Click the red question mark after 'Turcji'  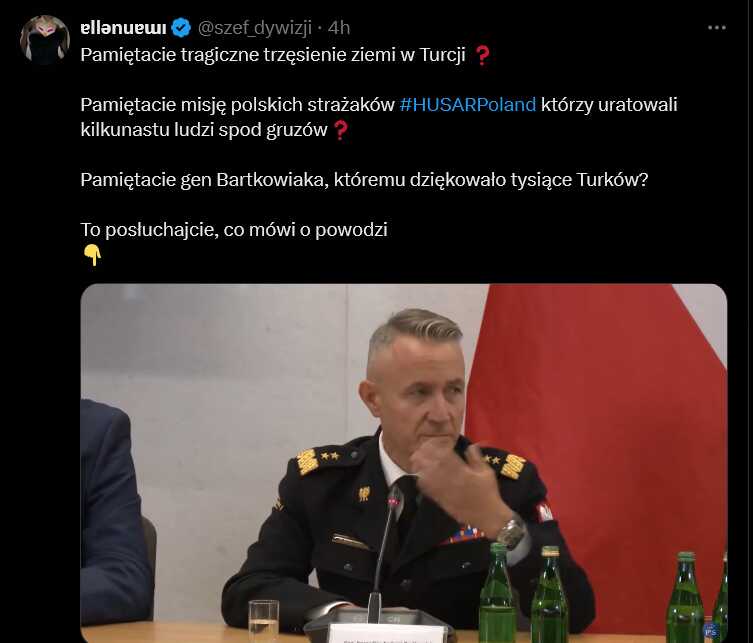(x=482, y=55)
